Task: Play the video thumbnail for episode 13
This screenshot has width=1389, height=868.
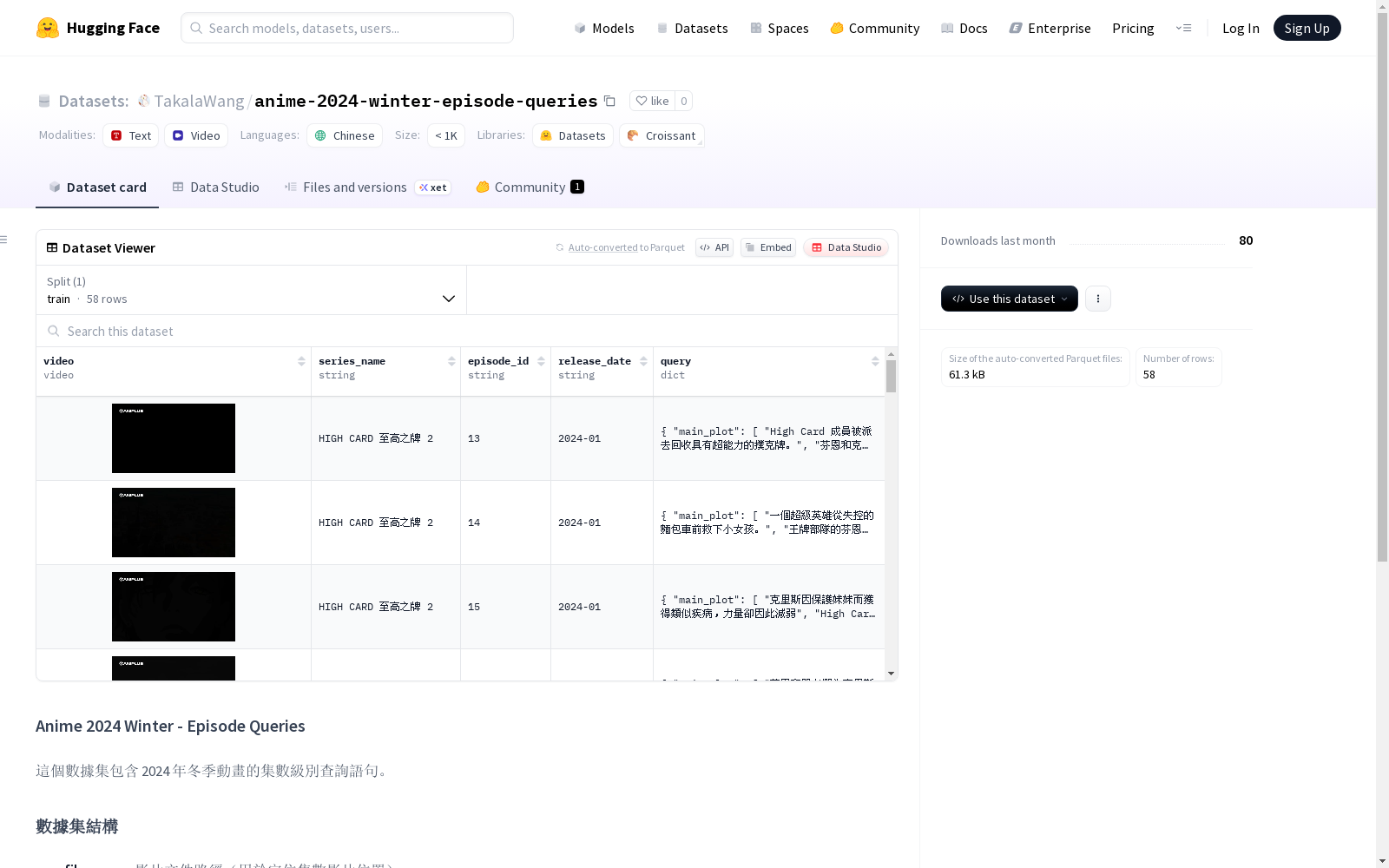Action: point(174,438)
